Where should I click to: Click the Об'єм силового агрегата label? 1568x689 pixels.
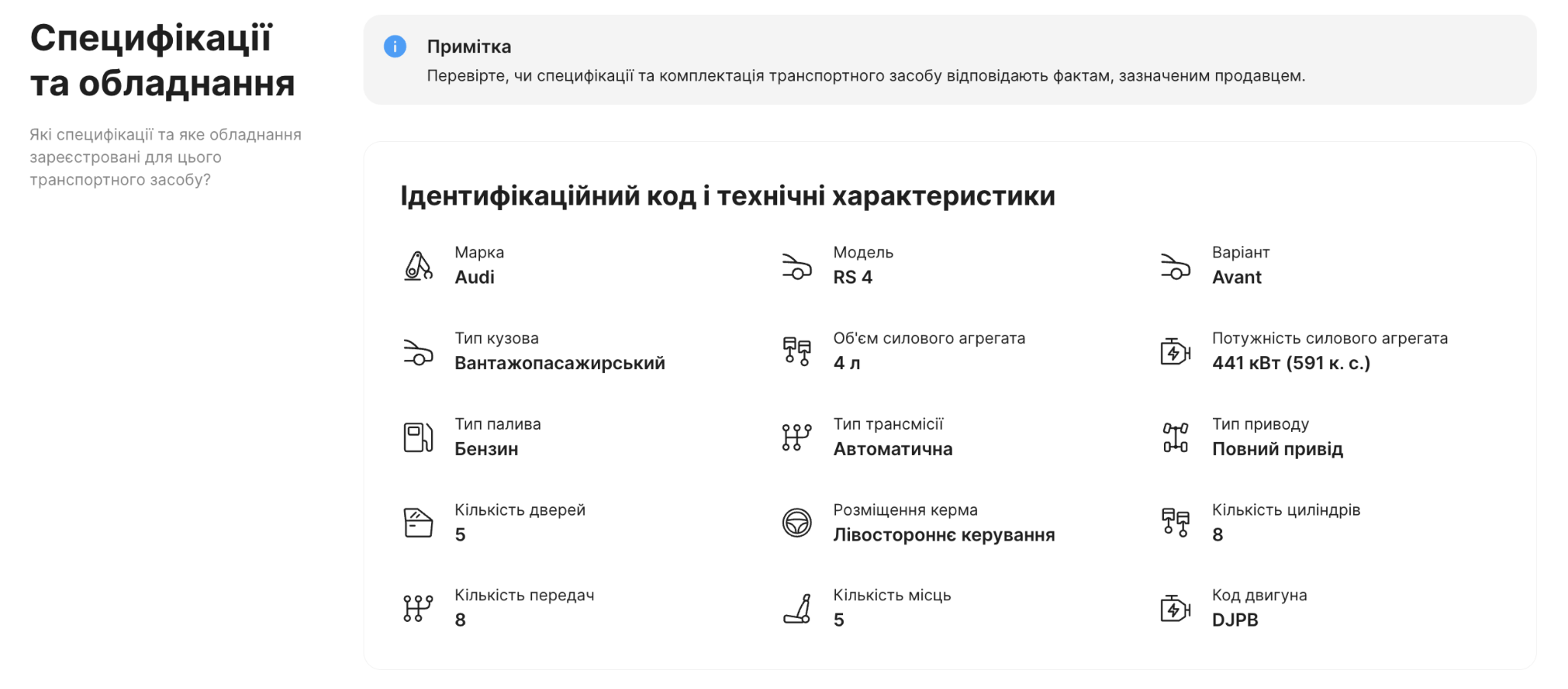929,338
